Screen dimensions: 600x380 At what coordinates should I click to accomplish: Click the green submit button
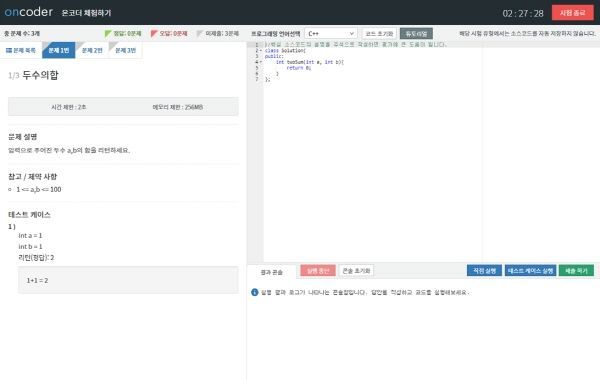pyautogui.click(x=576, y=271)
